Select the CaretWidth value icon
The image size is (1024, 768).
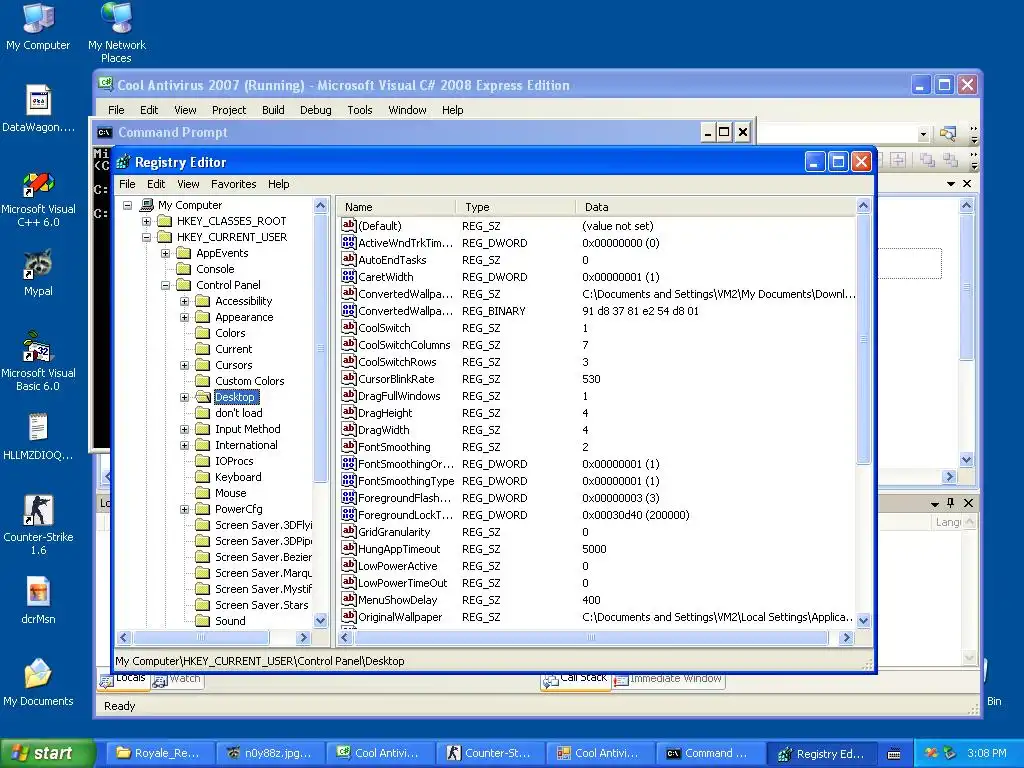(x=349, y=276)
